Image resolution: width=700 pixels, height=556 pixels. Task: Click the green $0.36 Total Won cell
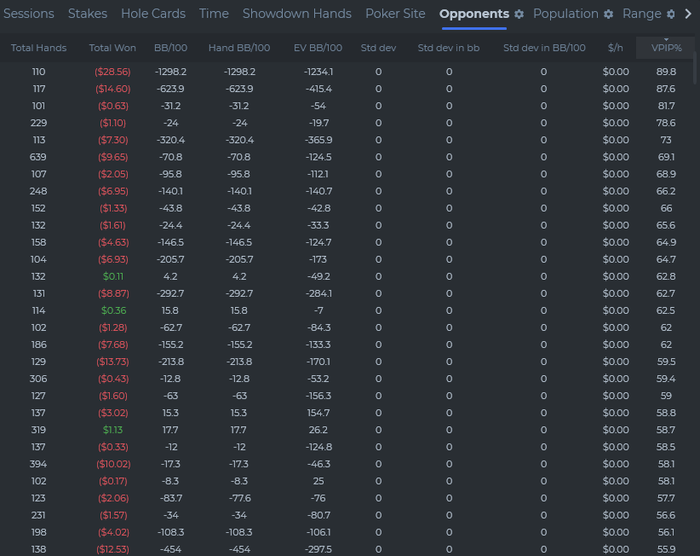(113, 310)
